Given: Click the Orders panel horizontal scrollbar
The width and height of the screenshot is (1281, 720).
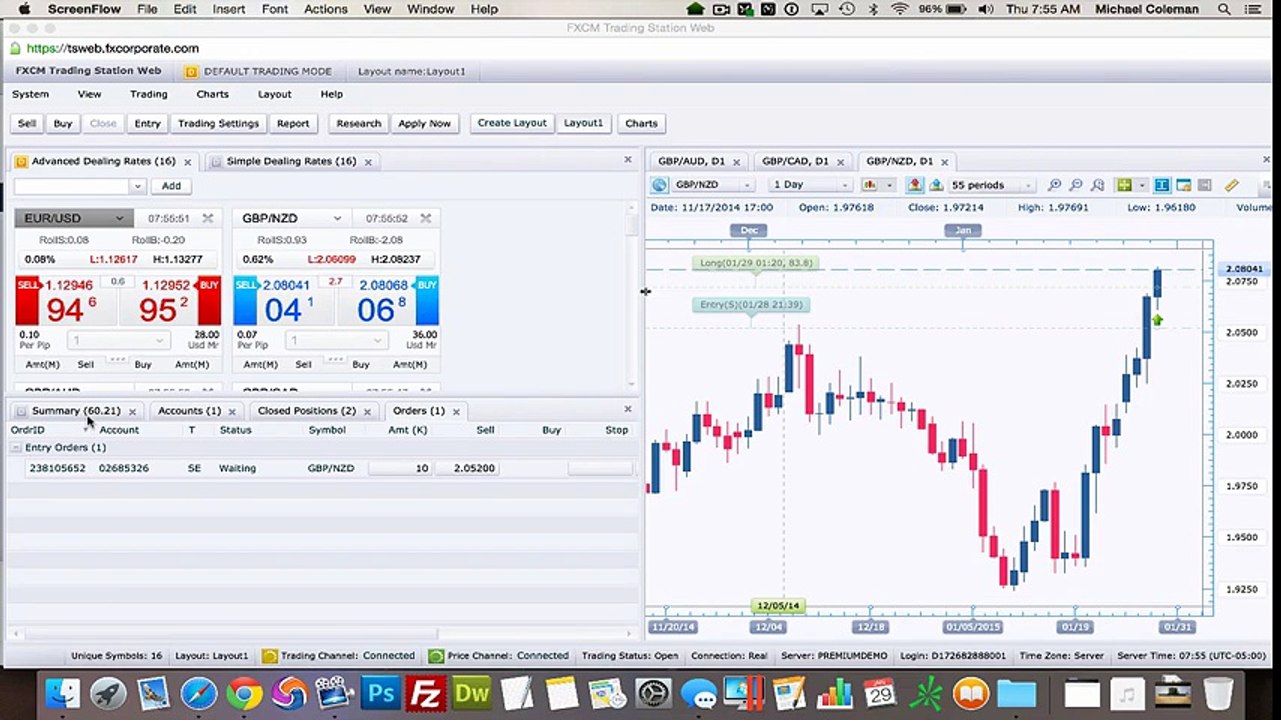Looking at the screenshot, I should tap(232, 633).
